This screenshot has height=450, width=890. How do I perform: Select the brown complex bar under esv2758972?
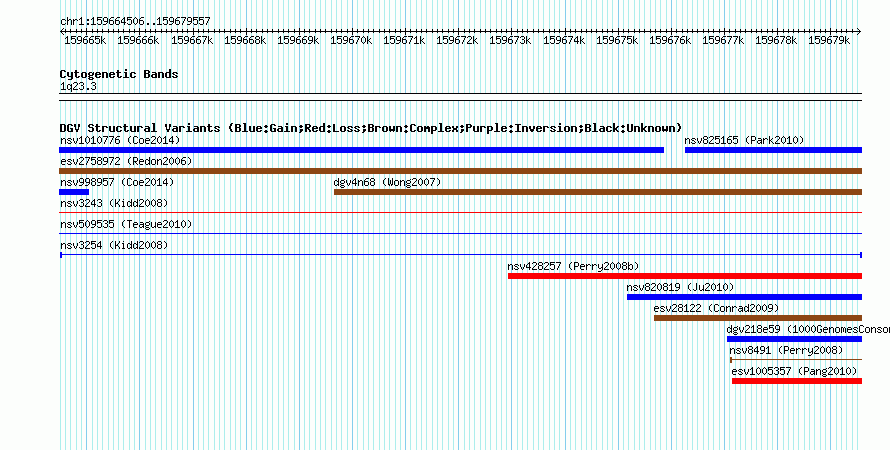(460, 171)
